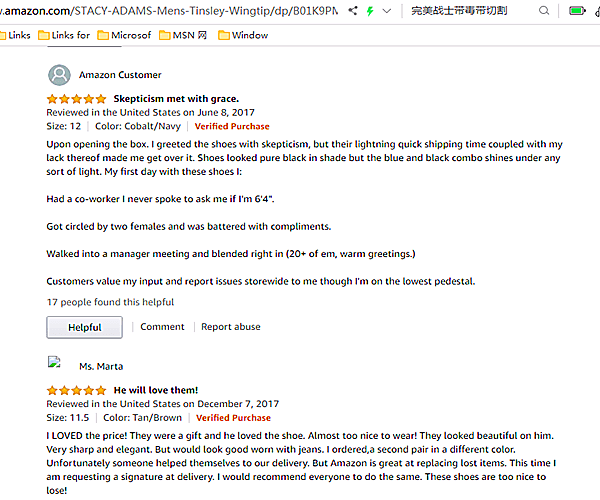Click the Helpful button
Viewport: 600px width, 500px height.
(84, 327)
